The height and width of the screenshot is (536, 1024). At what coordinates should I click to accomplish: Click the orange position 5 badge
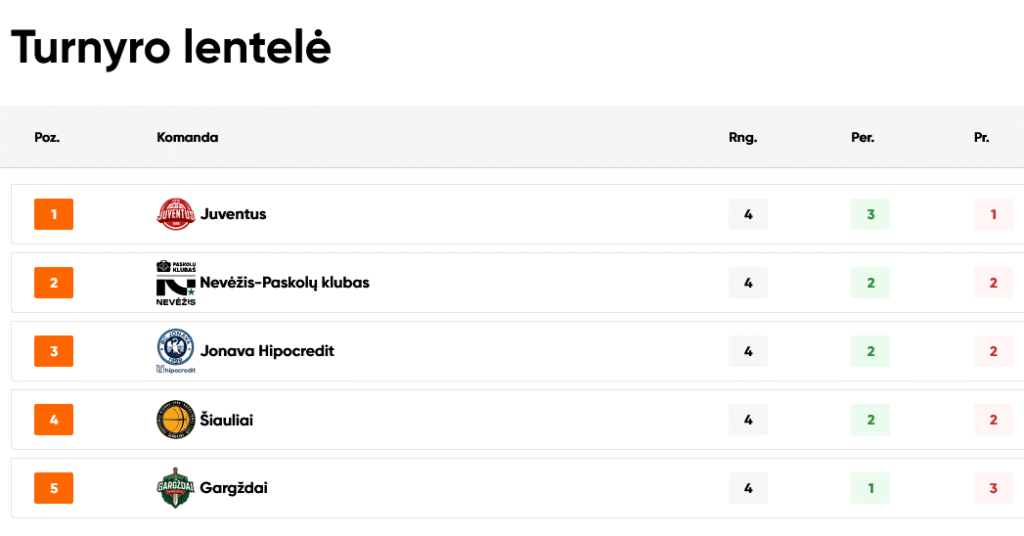[54, 488]
